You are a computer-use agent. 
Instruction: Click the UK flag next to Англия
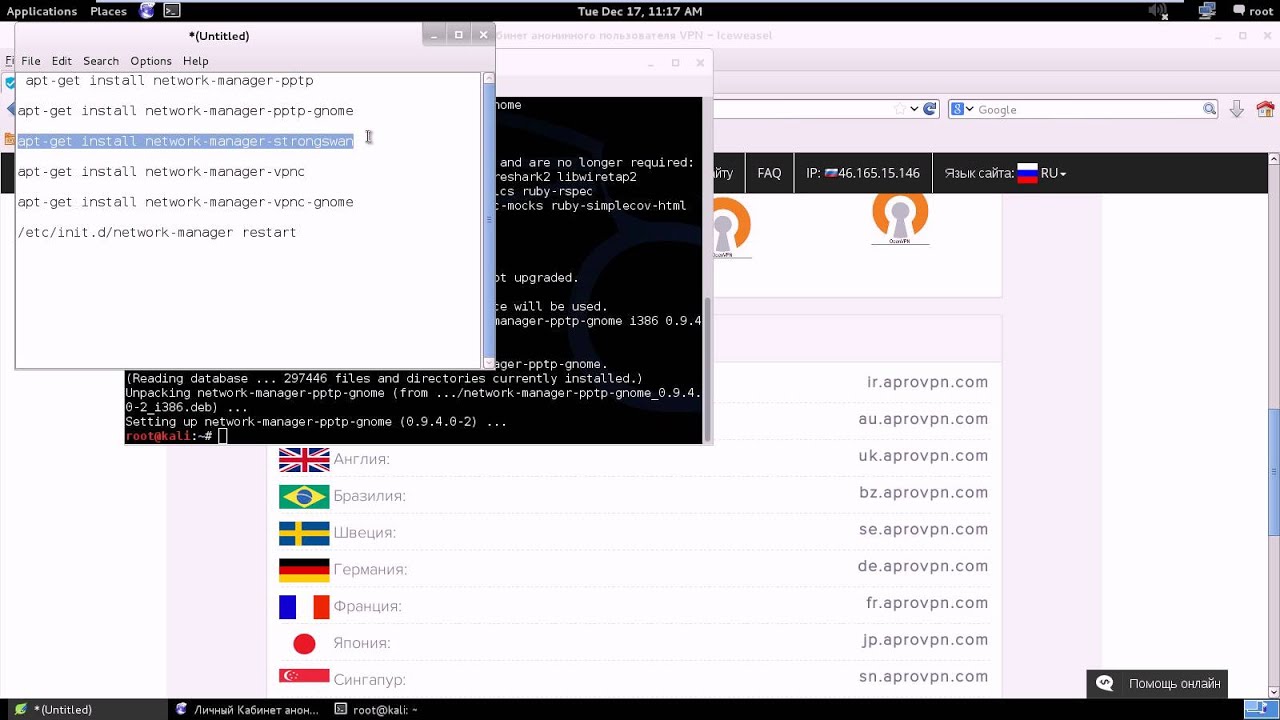304,459
